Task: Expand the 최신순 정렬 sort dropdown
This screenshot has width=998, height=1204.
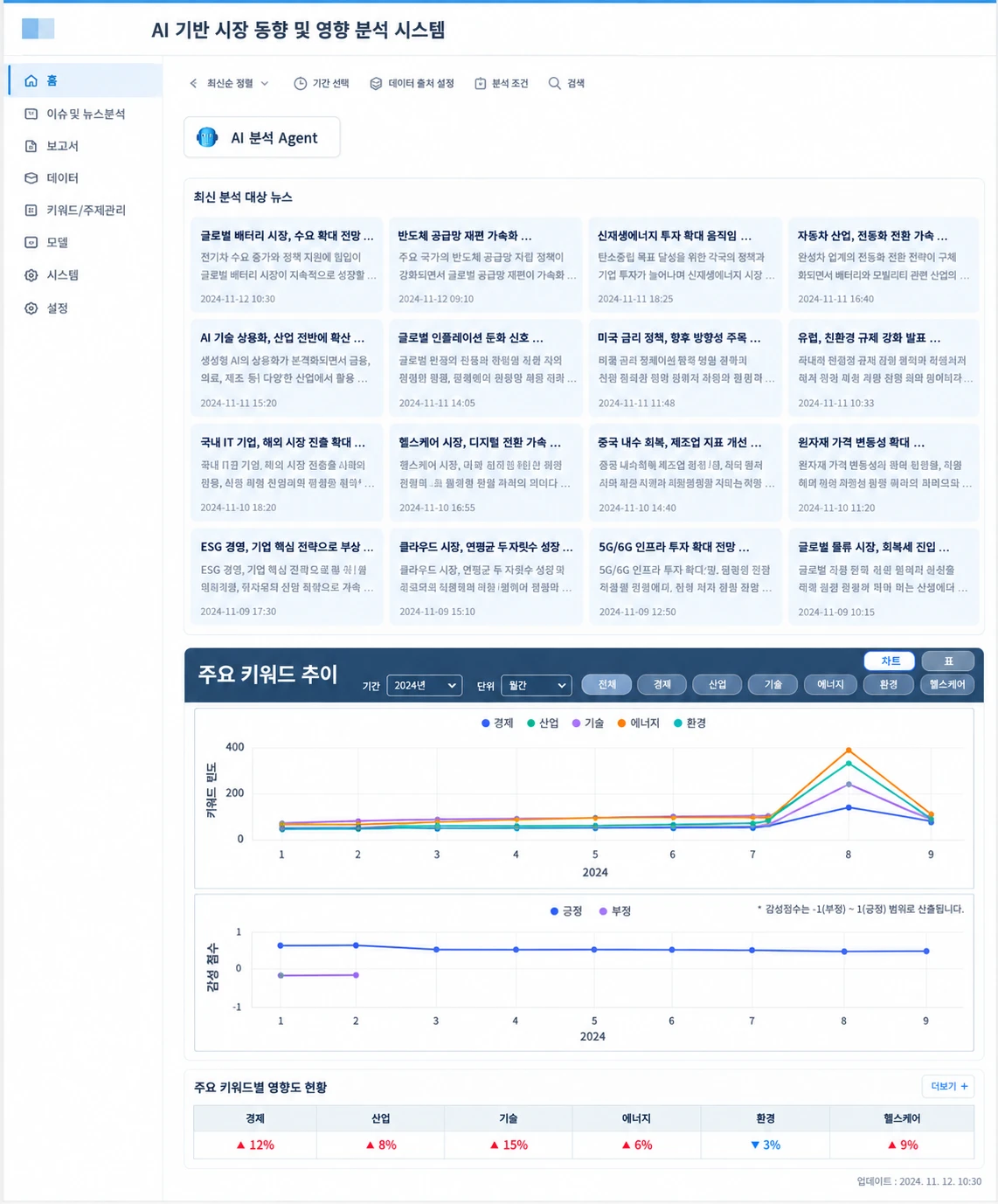Action: pyautogui.click(x=229, y=83)
